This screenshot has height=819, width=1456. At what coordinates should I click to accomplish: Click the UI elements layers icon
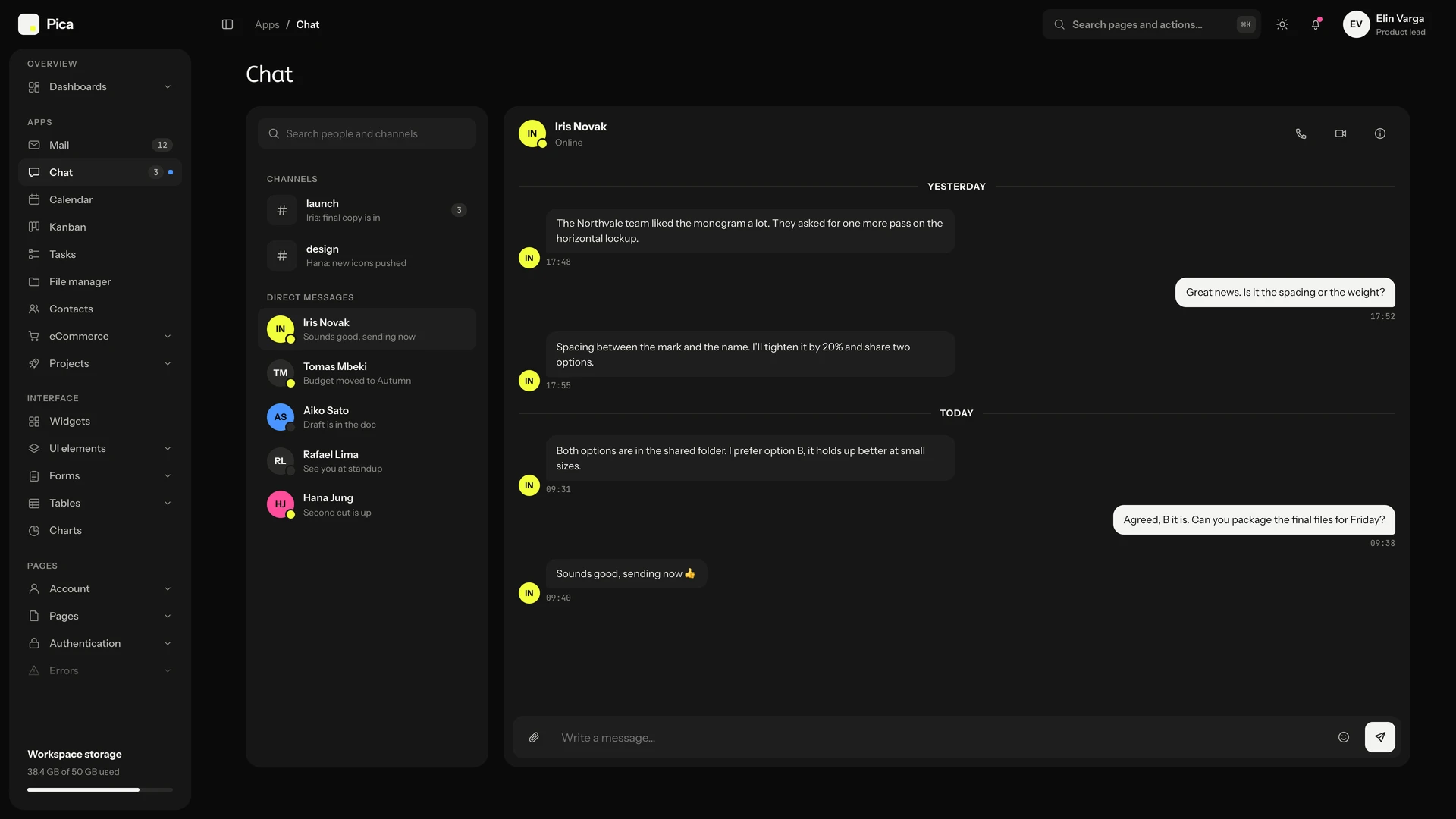[x=34, y=448]
